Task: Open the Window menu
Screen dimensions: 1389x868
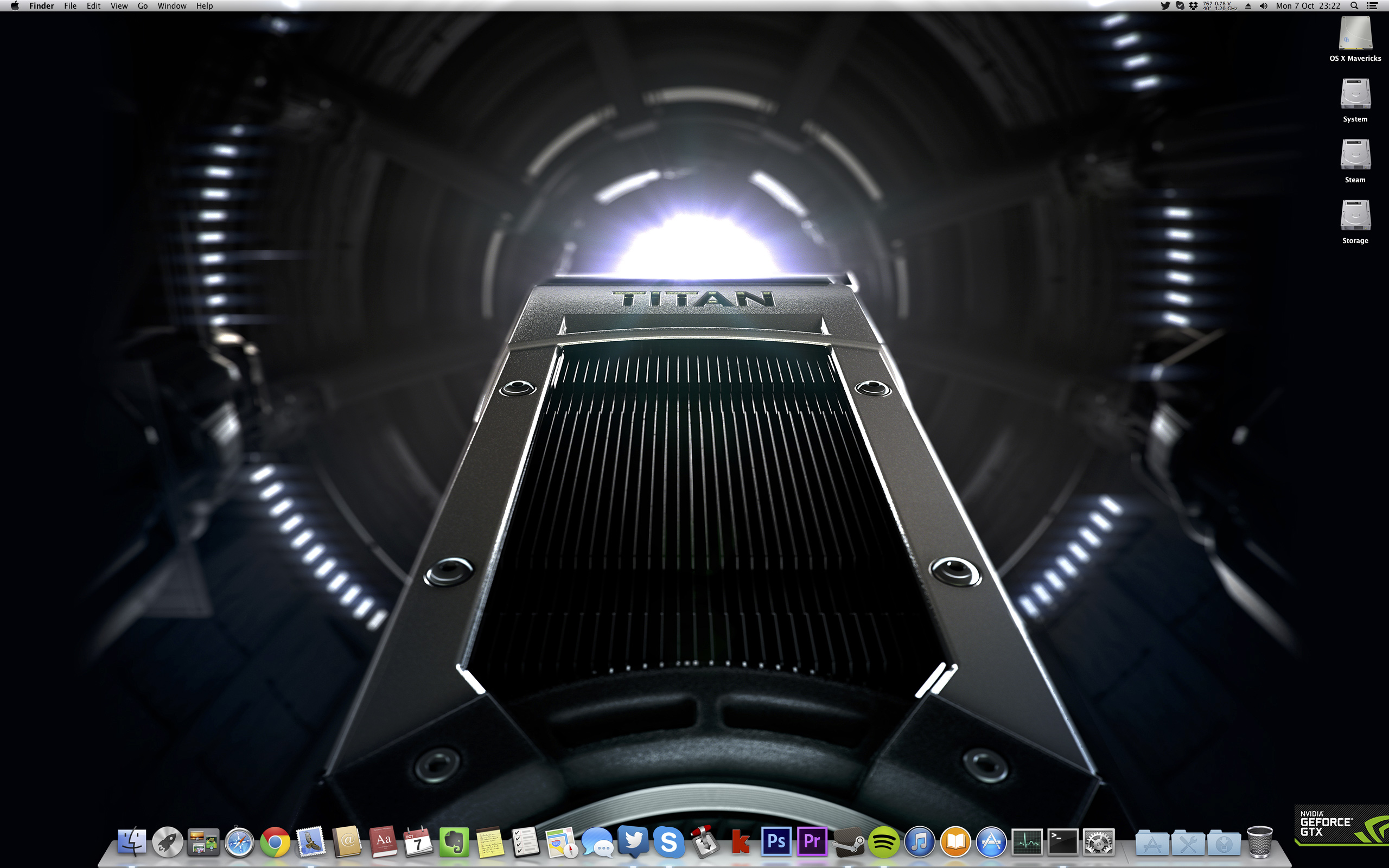Action: pyautogui.click(x=171, y=6)
